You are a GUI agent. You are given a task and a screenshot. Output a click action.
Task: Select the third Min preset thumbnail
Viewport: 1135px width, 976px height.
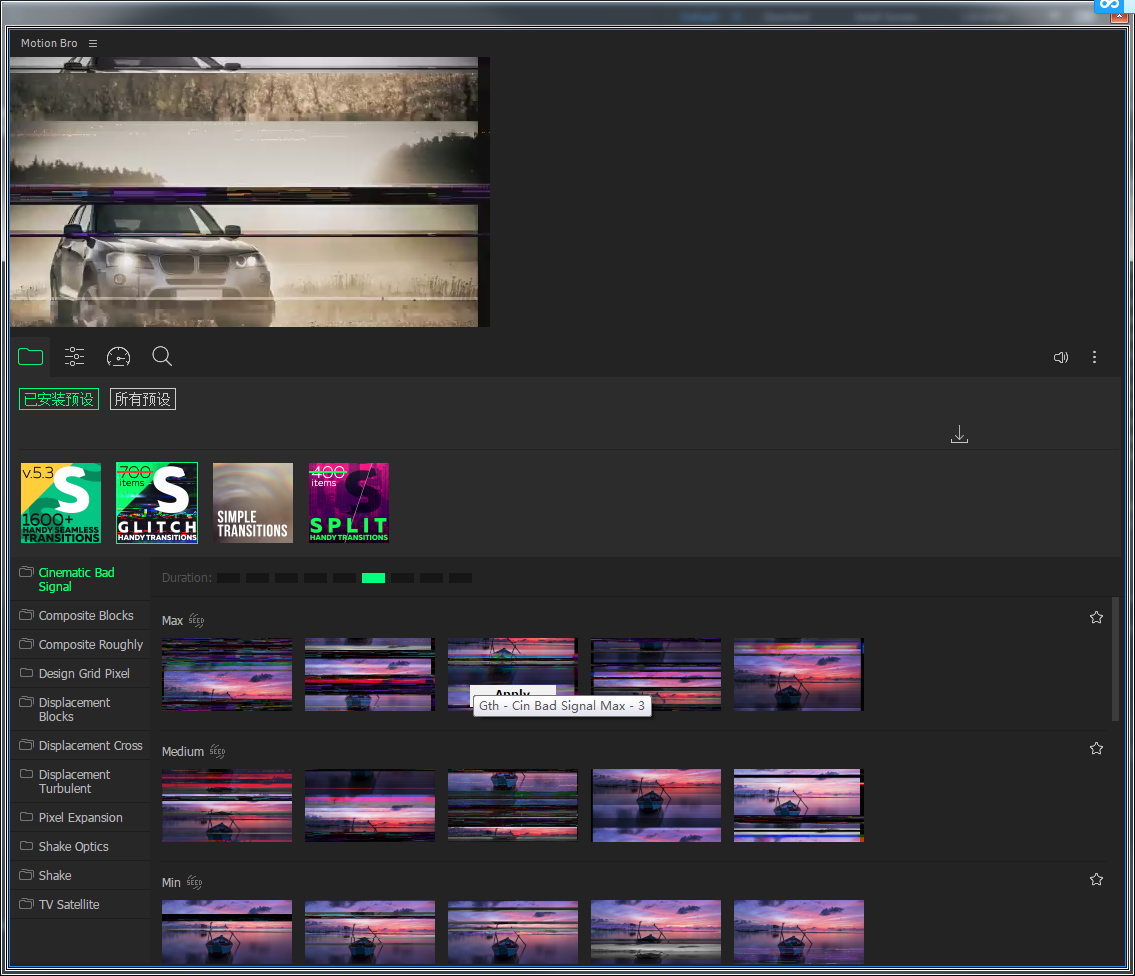[x=513, y=933]
